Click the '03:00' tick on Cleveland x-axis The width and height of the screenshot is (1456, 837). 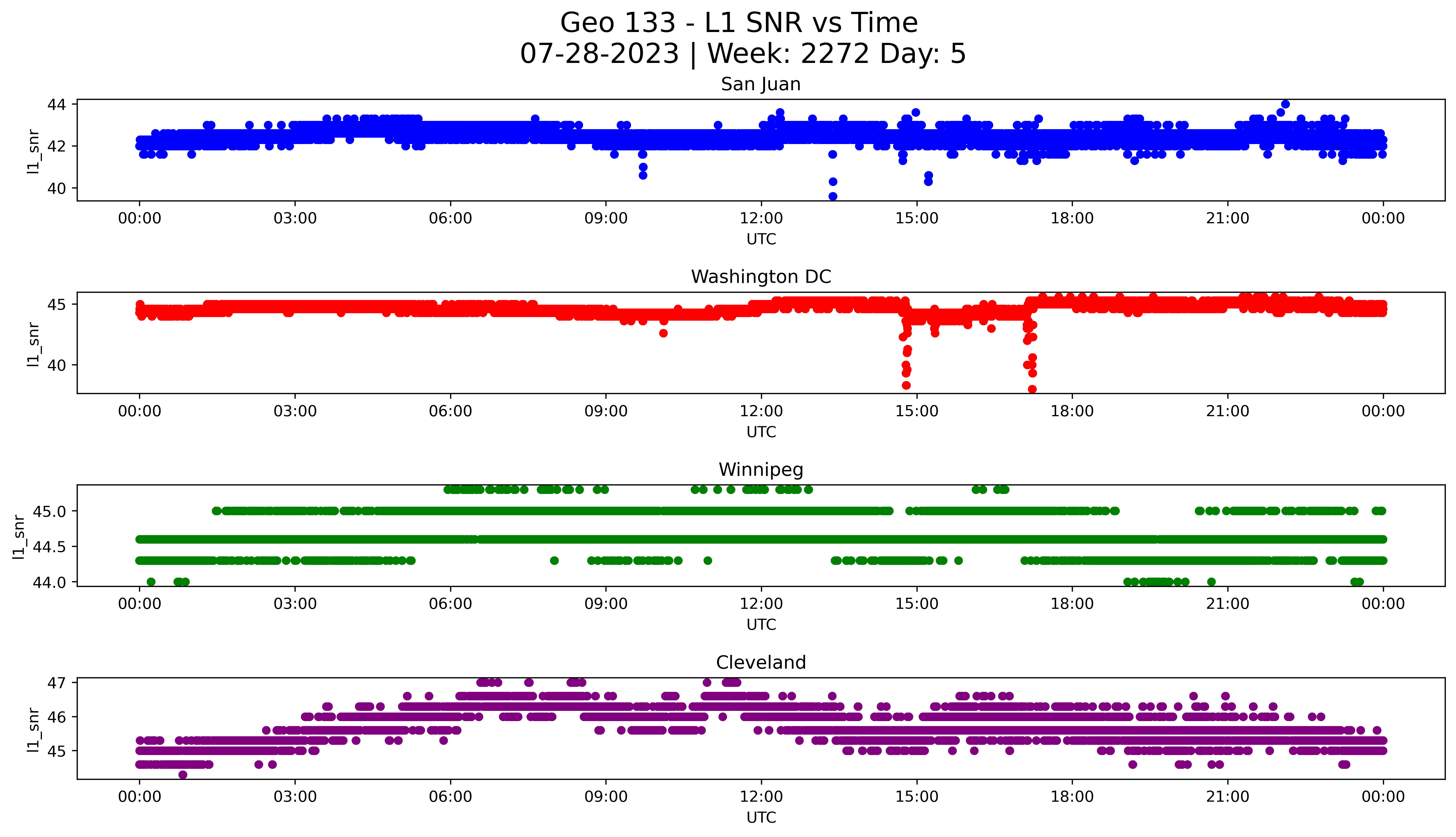[x=295, y=797]
